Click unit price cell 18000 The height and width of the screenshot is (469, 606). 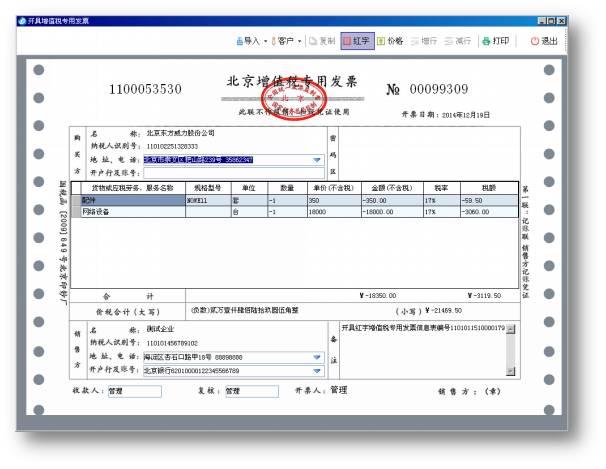click(334, 212)
